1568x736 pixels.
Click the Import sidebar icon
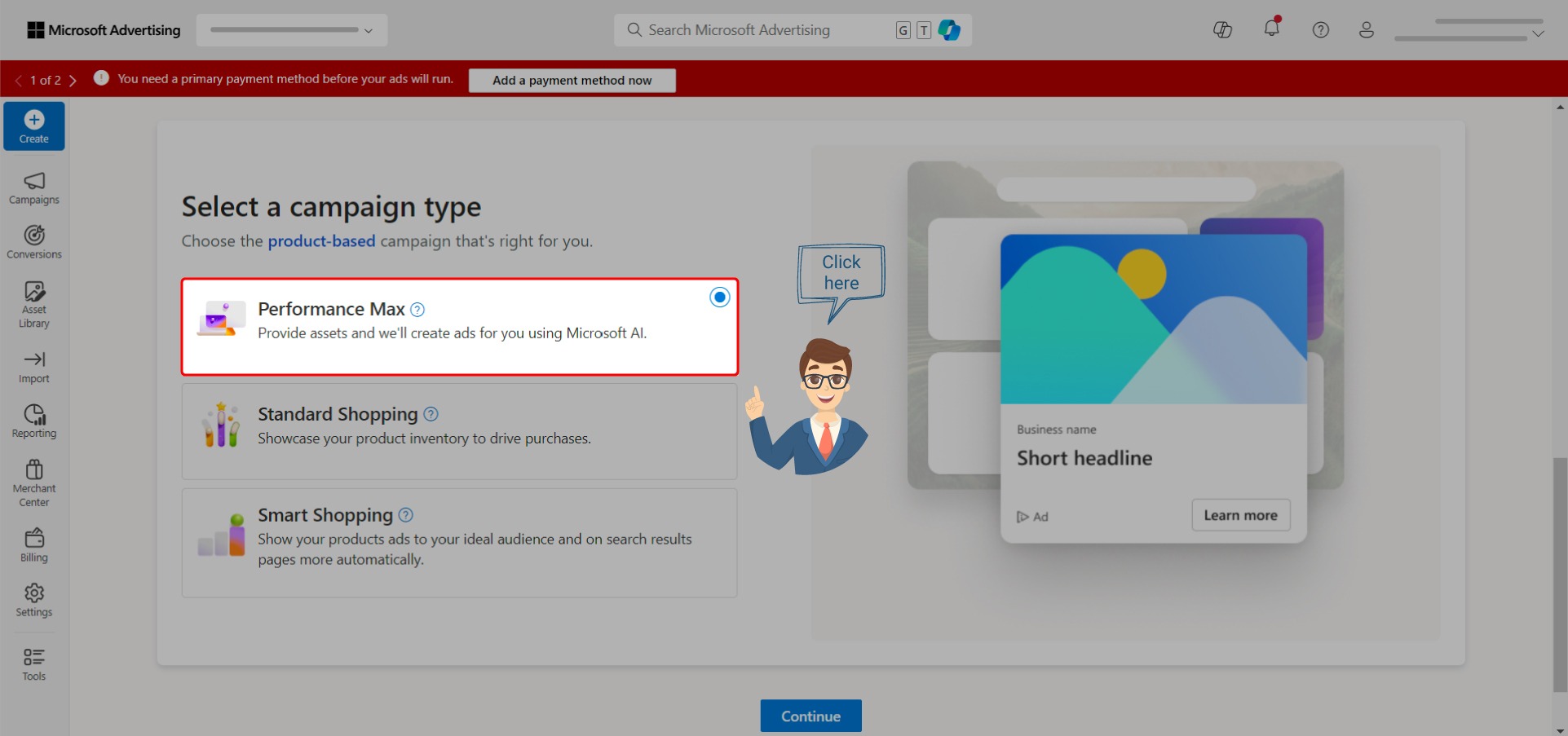point(33,366)
